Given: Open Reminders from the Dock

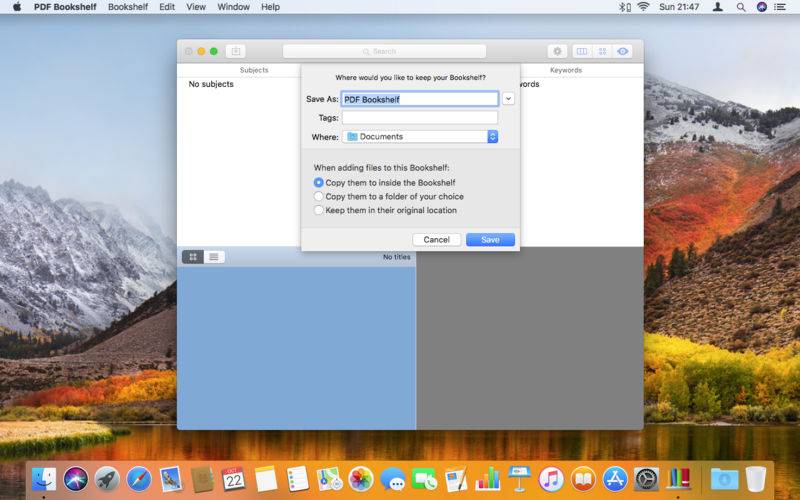Looking at the screenshot, I should [x=297, y=479].
